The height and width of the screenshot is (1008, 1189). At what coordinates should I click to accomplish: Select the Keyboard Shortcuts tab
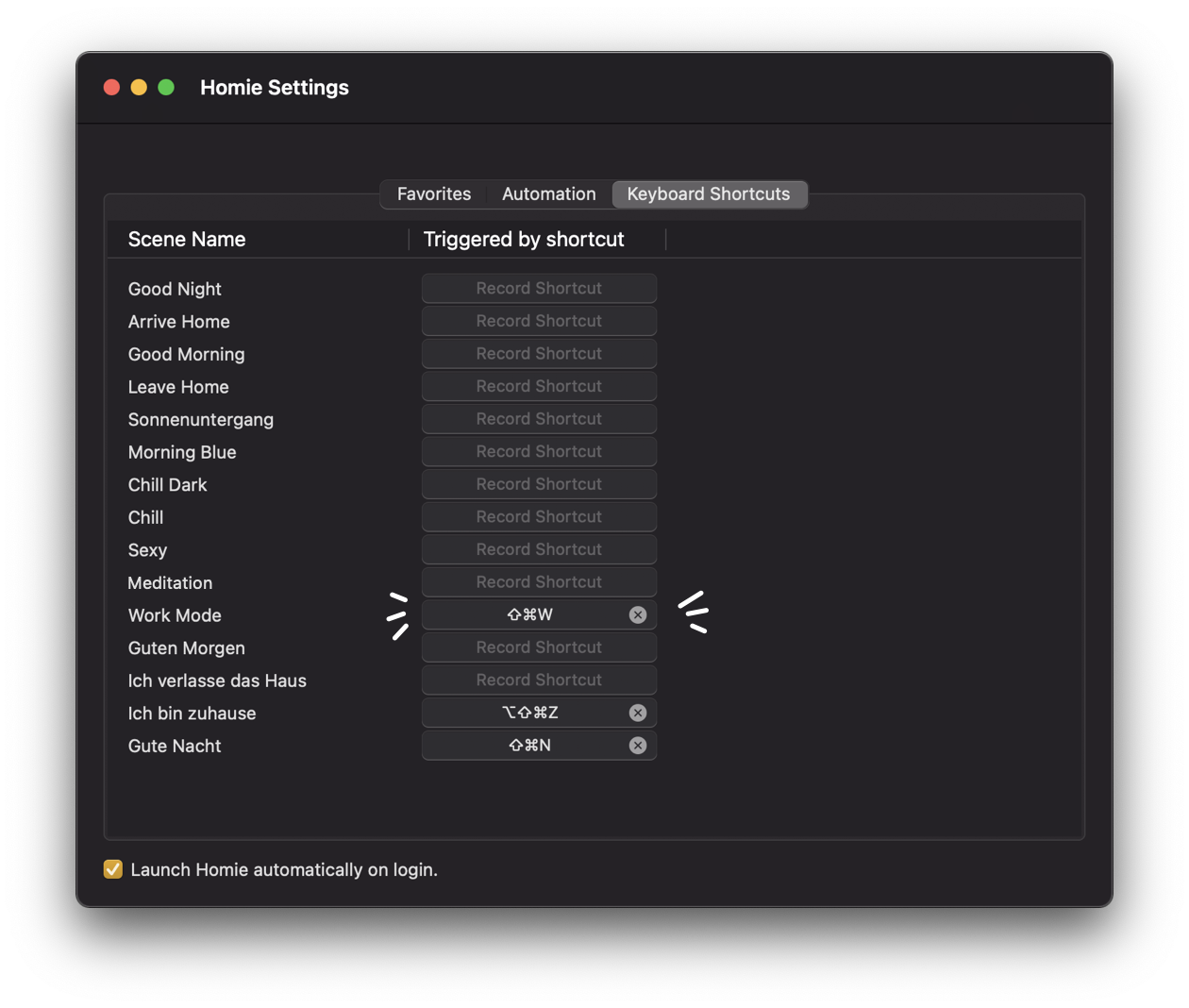tap(708, 194)
